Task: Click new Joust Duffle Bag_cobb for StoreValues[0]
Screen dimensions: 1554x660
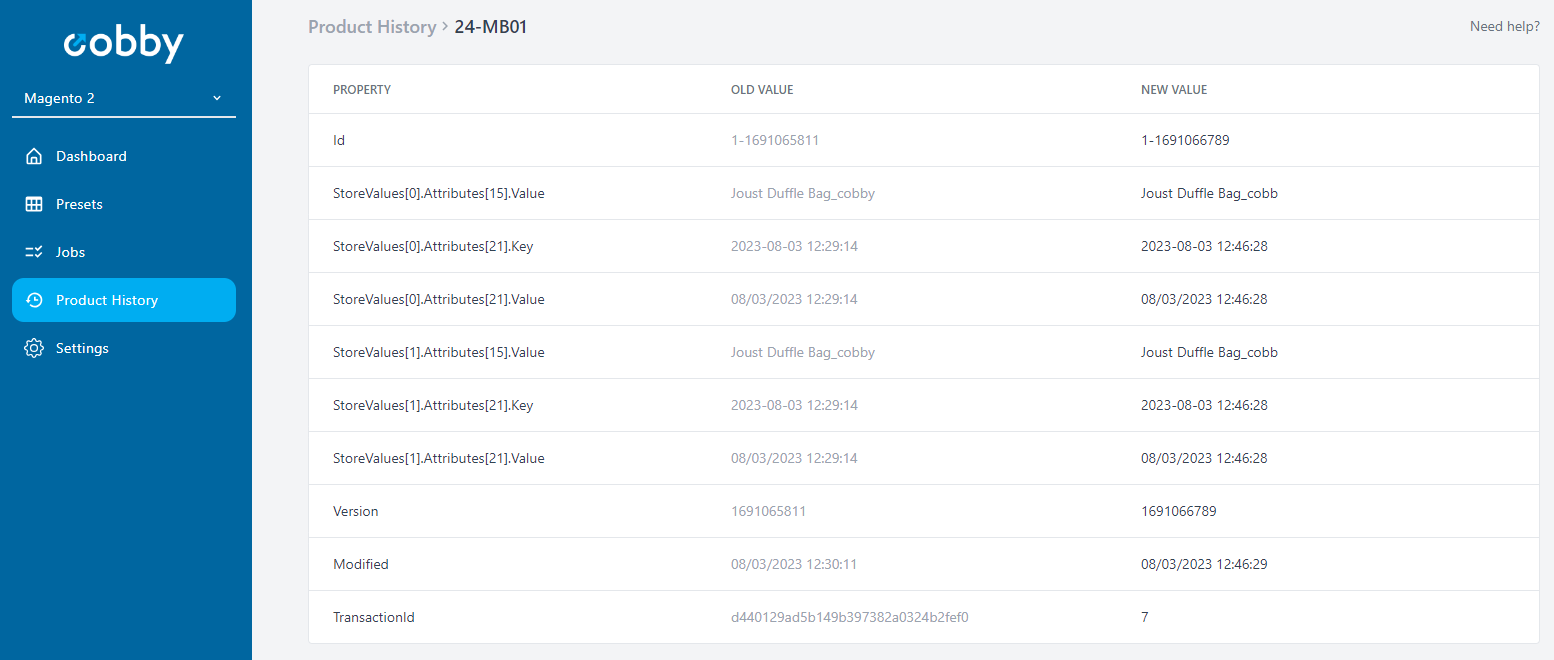Action: (x=1209, y=194)
